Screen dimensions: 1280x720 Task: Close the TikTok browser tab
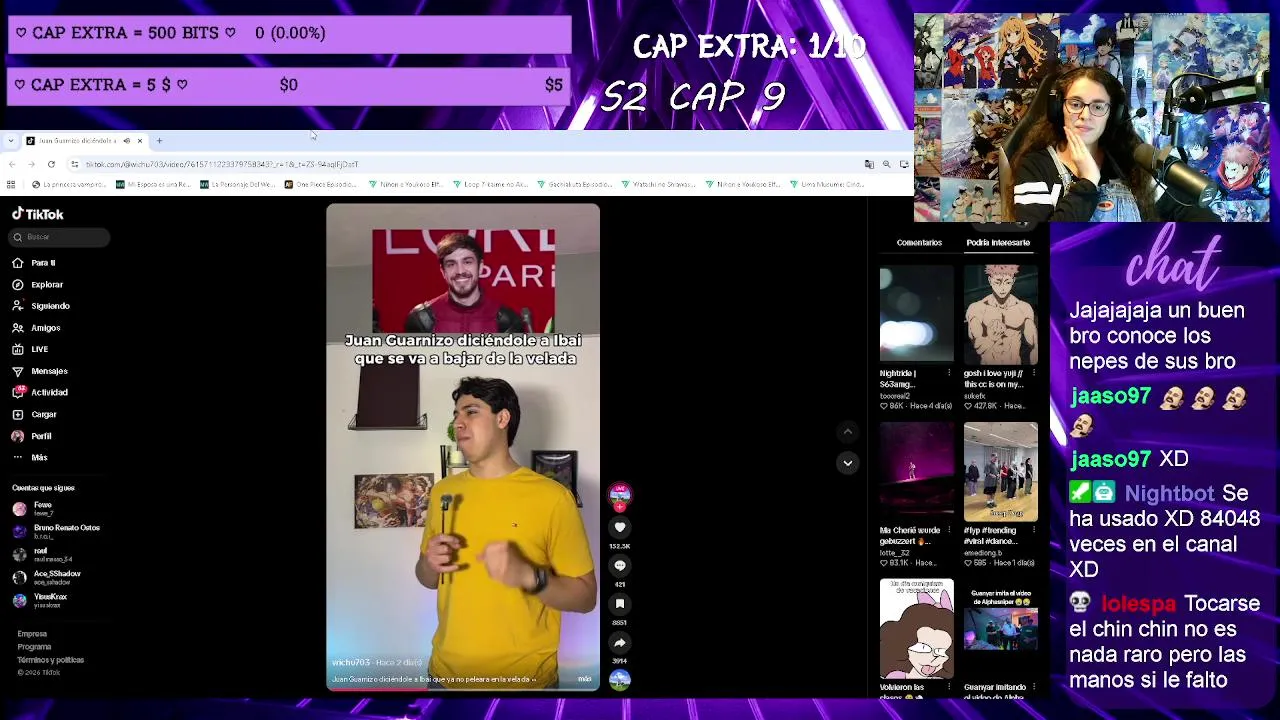(140, 141)
